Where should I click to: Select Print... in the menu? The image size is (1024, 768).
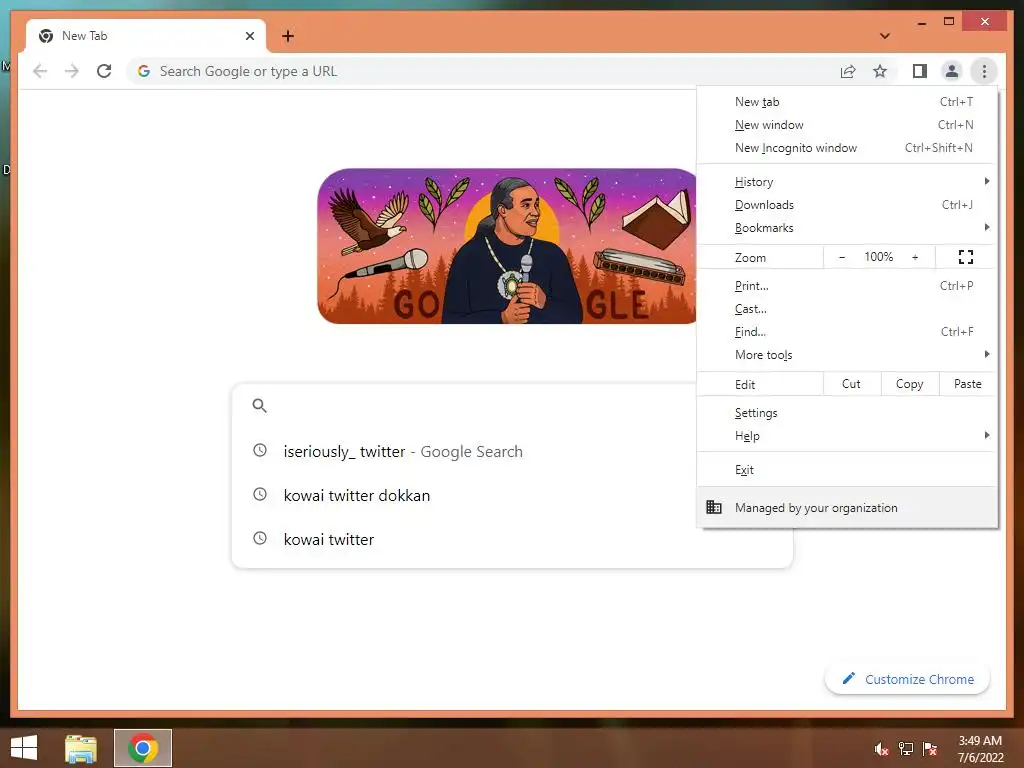[x=847, y=285]
